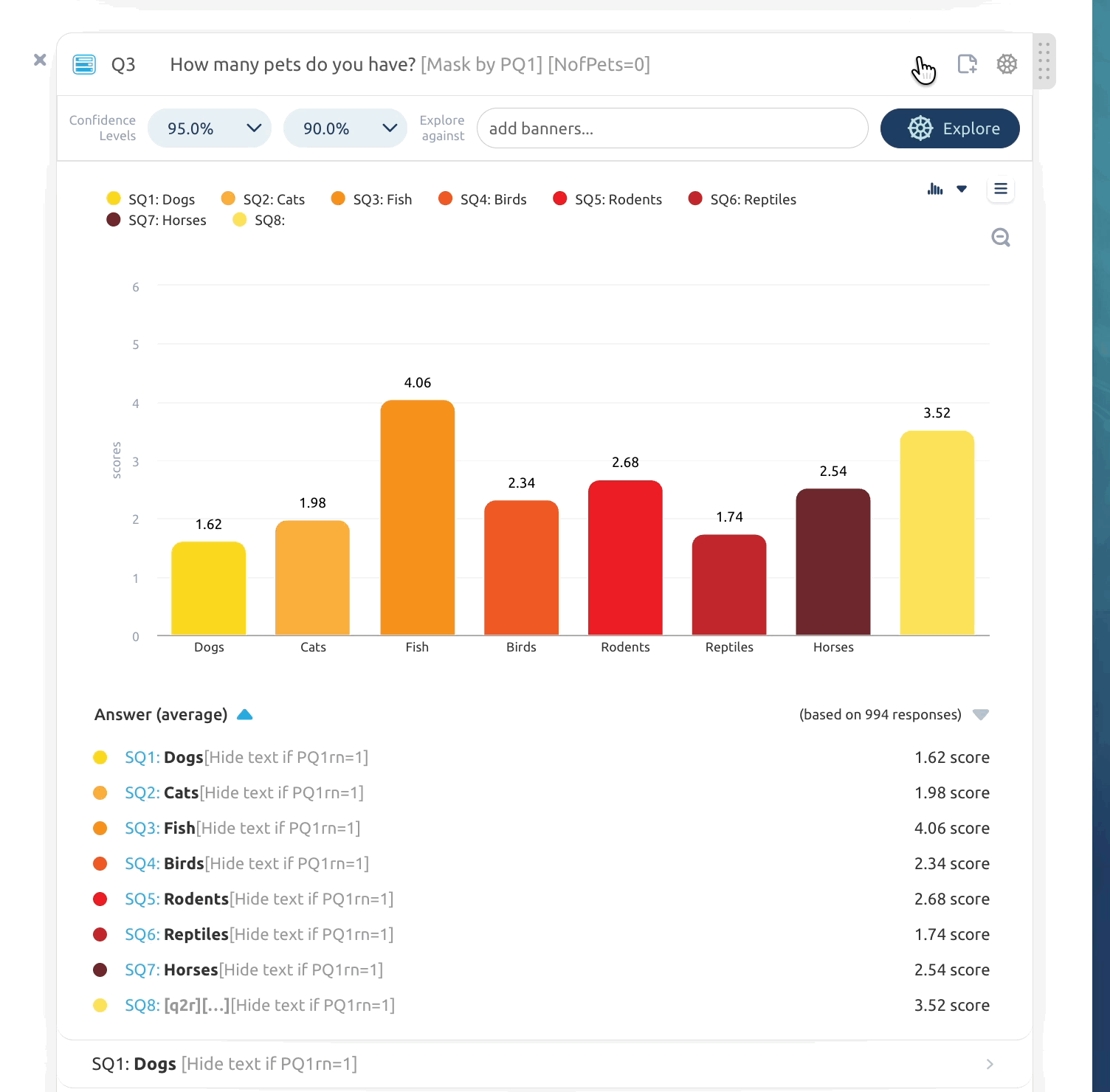Click the dotted drag handle on panel edge
1110x1092 pixels.
click(x=1044, y=61)
